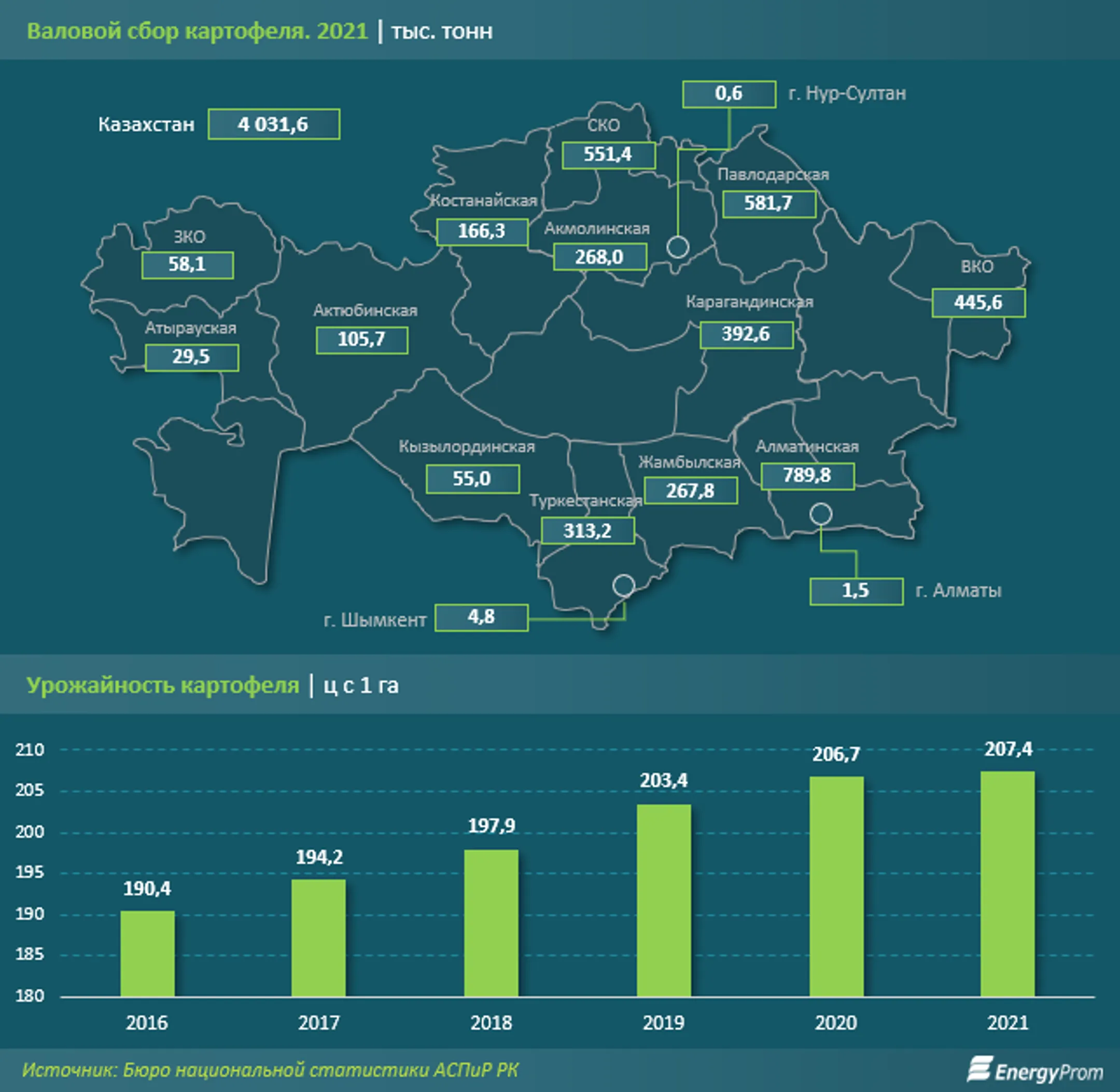1120x1092 pixels.
Task: Click the 2016 yield bar
Action: pyautogui.click(x=147, y=953)
